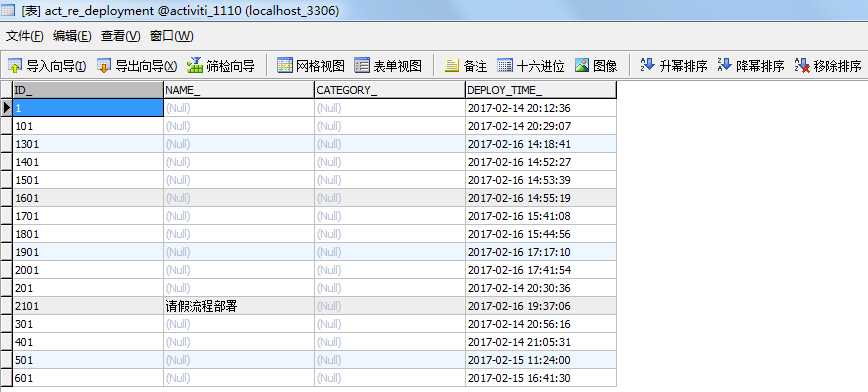This screenshot has width=868, height=392.
Task: Open the Image (图像) viewer
Action: click(x=596, y=66)
